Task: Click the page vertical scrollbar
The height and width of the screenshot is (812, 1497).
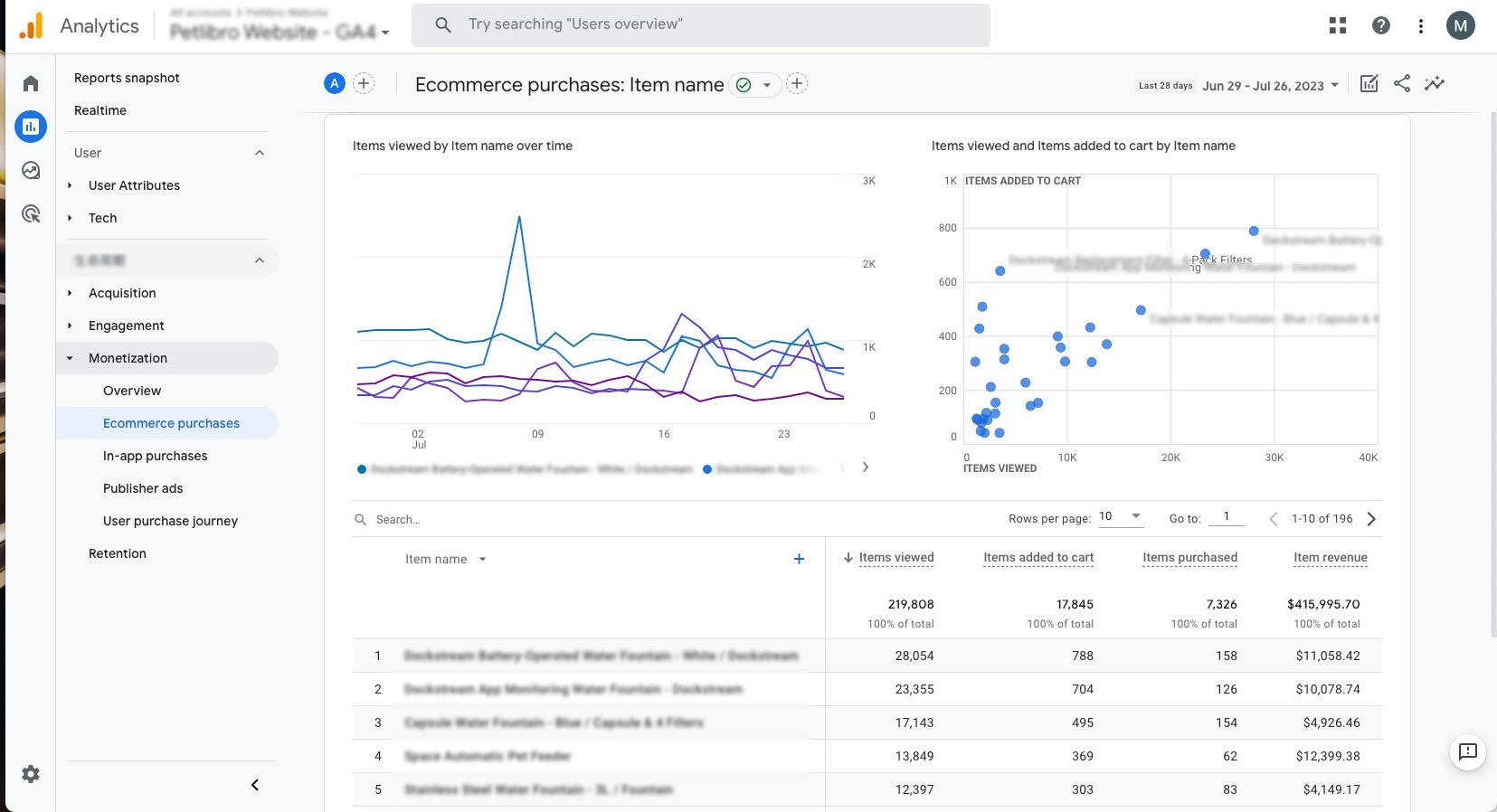Action: pos(1492,375)
